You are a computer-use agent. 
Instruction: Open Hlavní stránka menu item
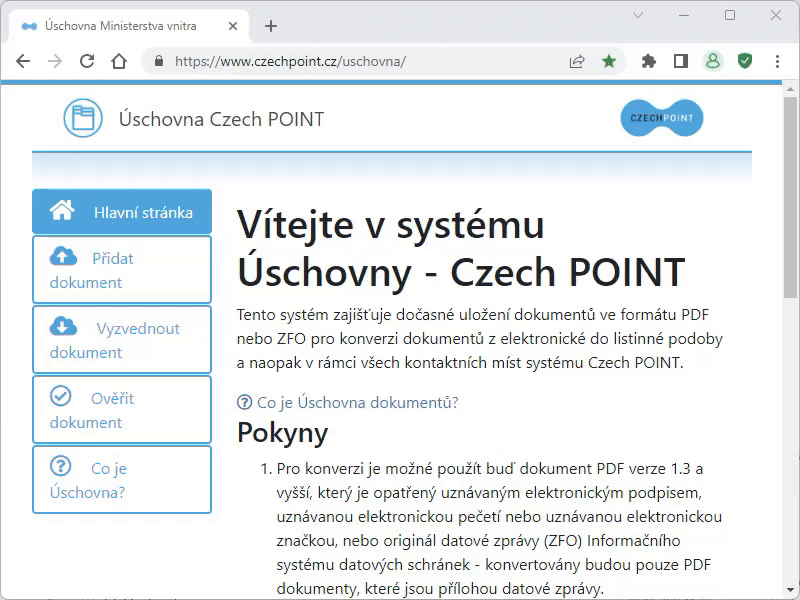coord(122,212)
